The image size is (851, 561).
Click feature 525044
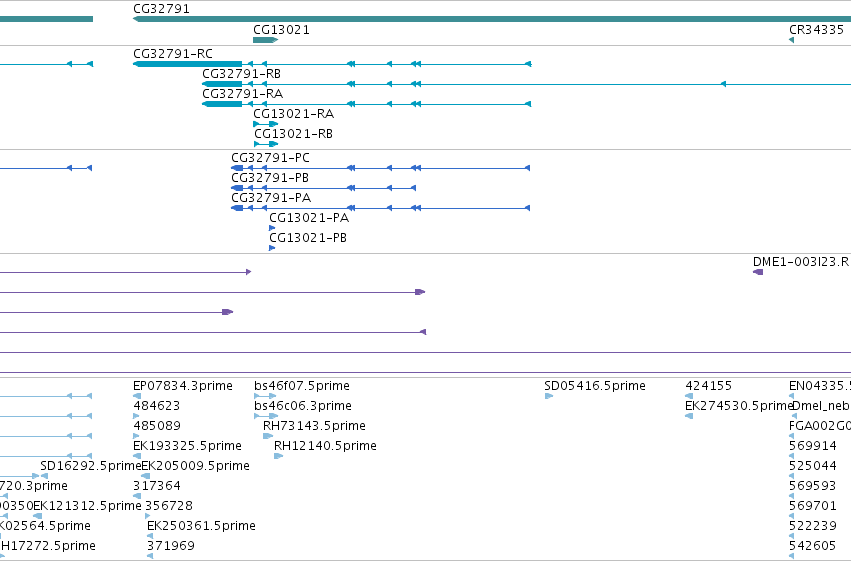coord(812,466)
